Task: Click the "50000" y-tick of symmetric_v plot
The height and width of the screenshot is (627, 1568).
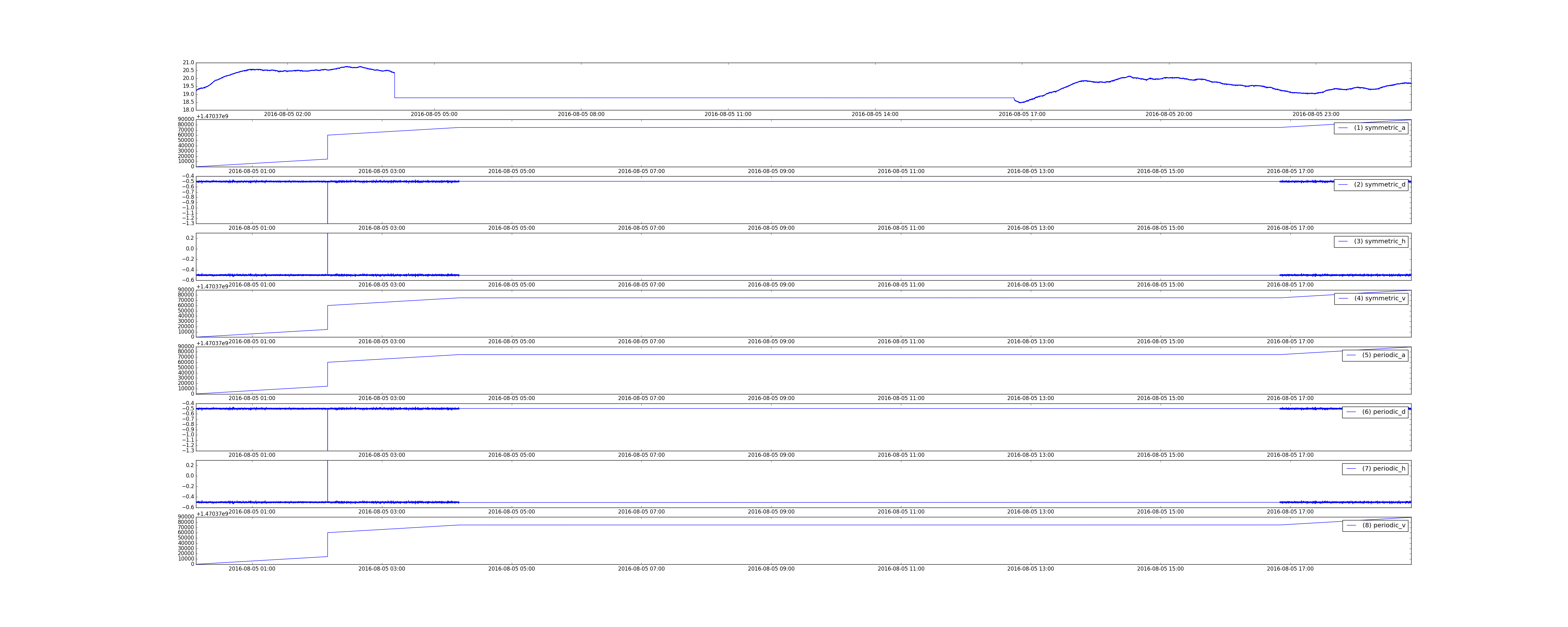Action: (186, 311)
